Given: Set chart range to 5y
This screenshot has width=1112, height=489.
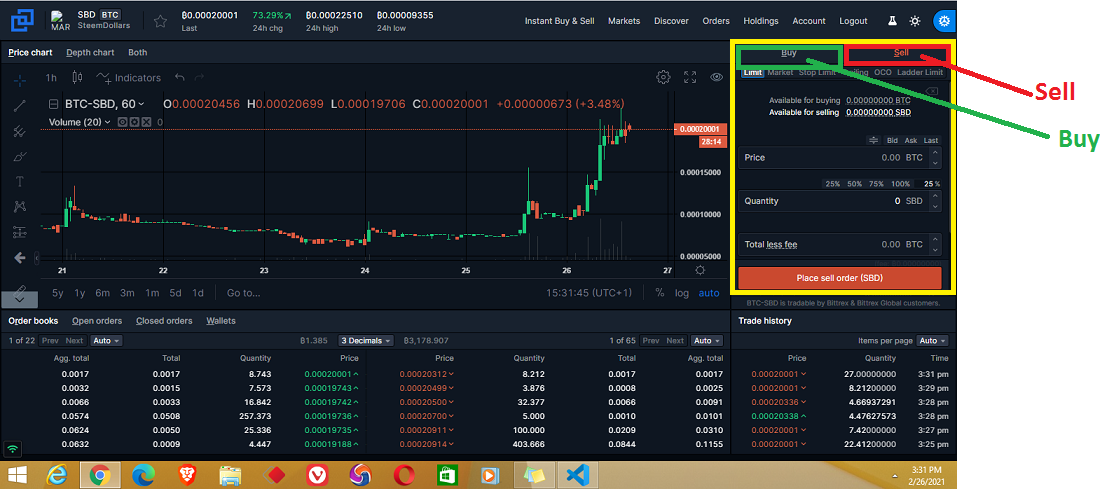Looking at the screenshot, I should point(57,293).
